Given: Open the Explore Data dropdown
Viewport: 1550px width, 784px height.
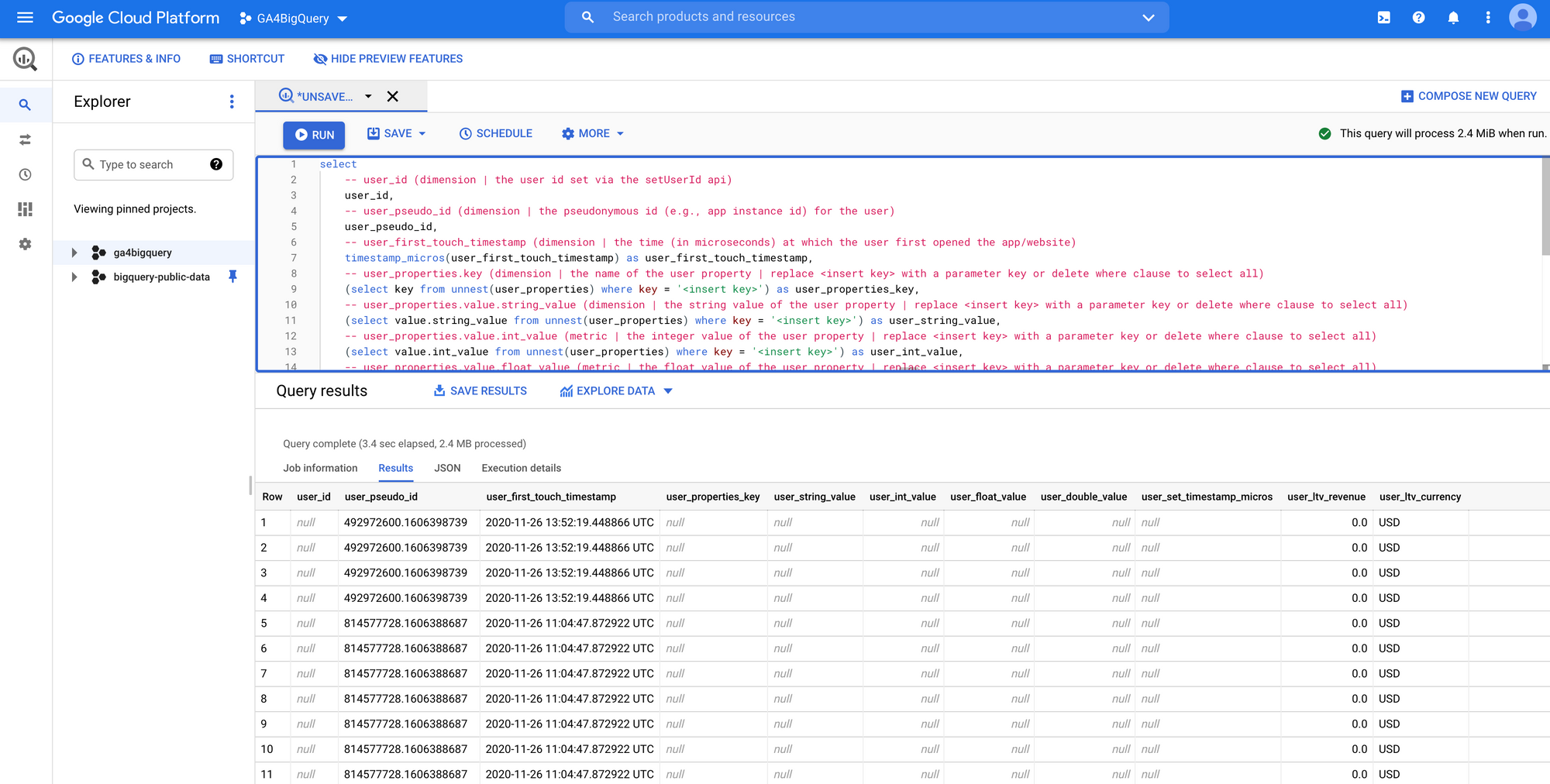Looking at the screenshot, I should [x=616, y=391].
